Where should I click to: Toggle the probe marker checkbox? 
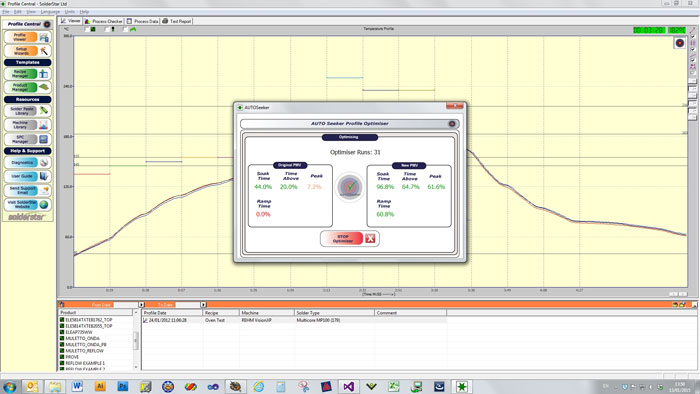107,29
